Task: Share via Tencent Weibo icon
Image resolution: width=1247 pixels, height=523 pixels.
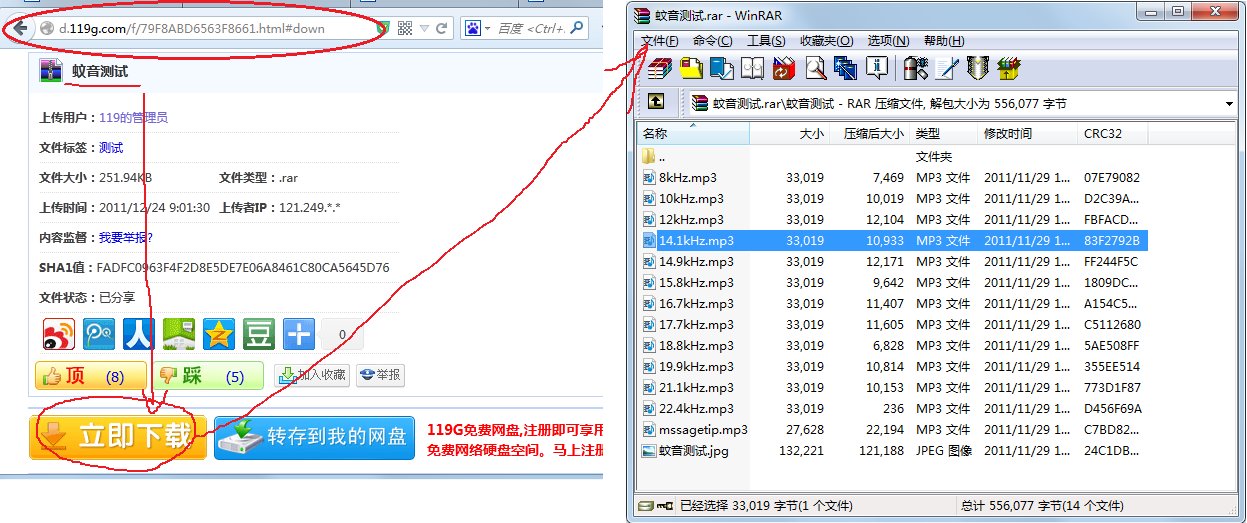Action: pos(98,333)
